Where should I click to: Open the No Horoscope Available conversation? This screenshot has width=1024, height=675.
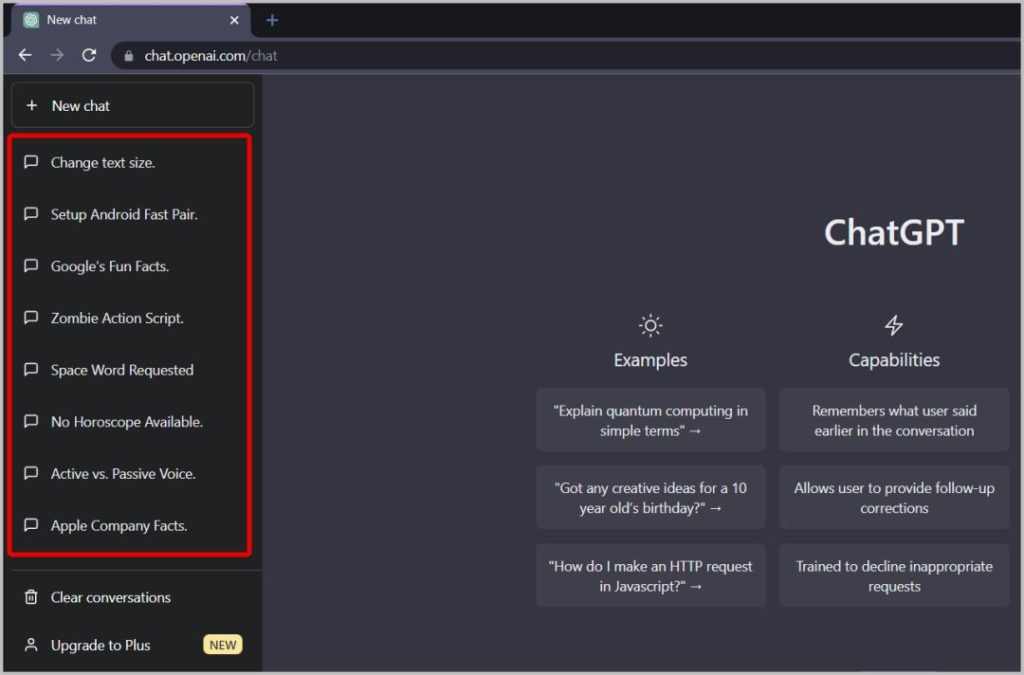[131, 422]
